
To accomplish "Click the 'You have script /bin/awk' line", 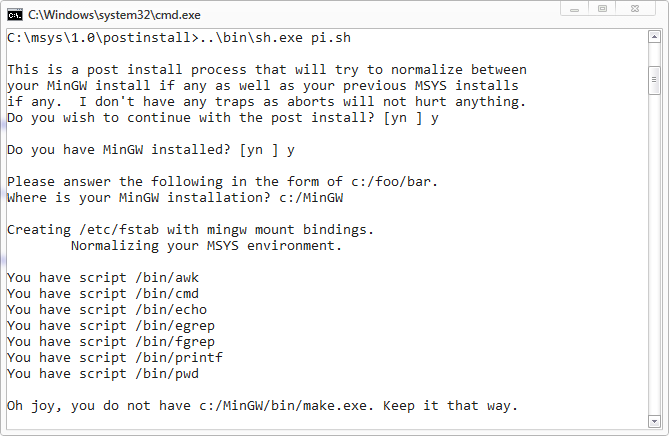I will 103,278.
